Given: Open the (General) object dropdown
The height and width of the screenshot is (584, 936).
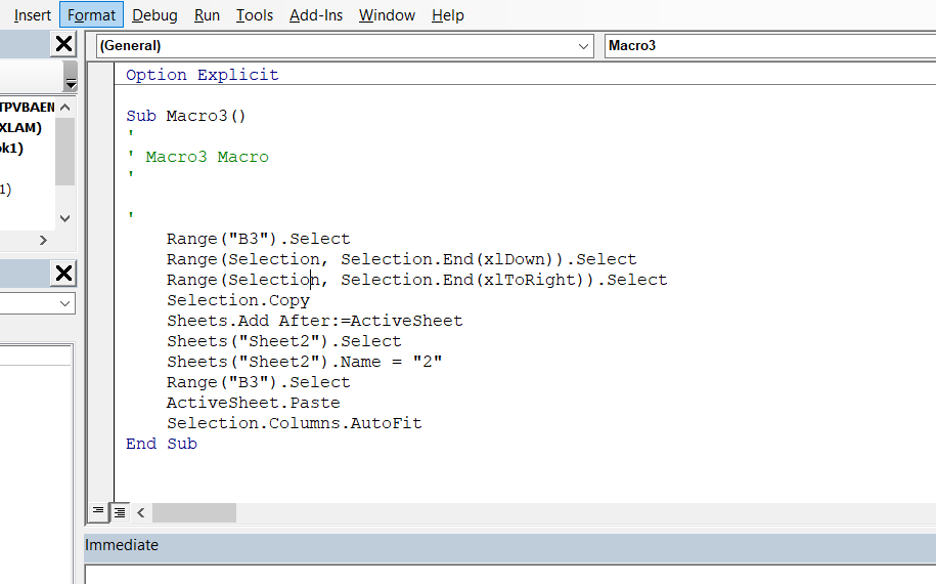Looking at the screenshot, I should pyautogui.click(x=585, y=46).
